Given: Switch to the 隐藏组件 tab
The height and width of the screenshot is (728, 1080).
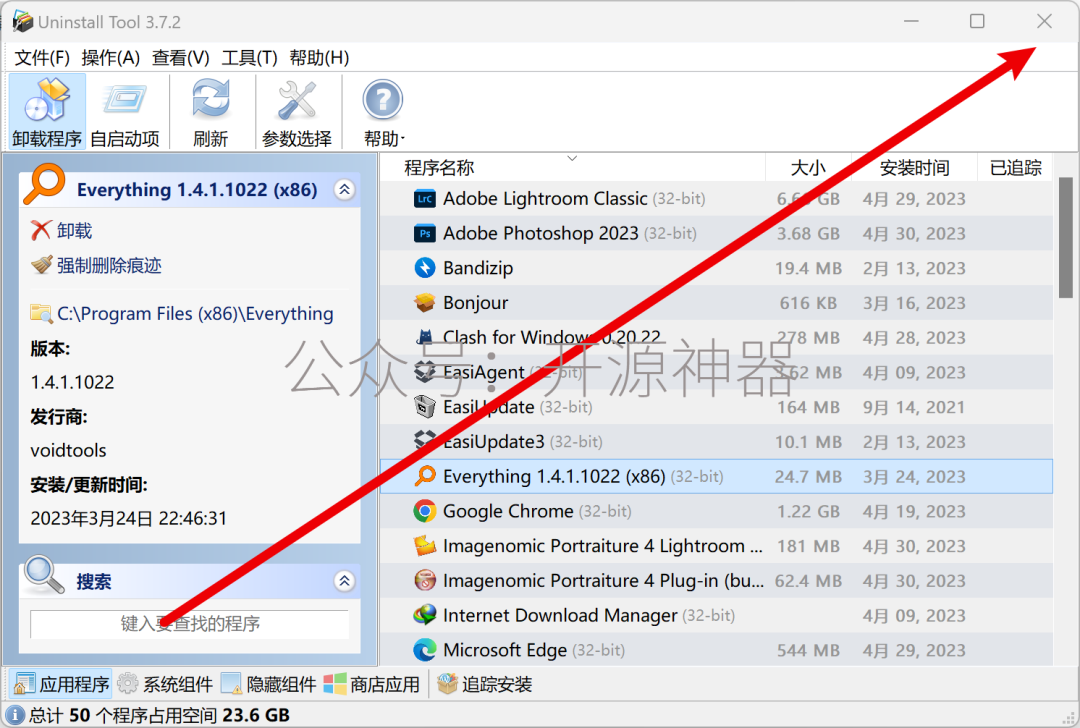Looking at the screenshot, I should point(269,684).
